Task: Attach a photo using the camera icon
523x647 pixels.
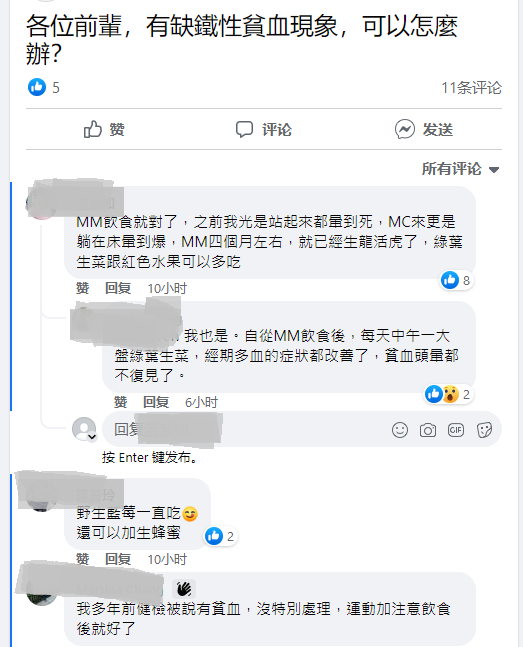Action: tap(428, 430)
